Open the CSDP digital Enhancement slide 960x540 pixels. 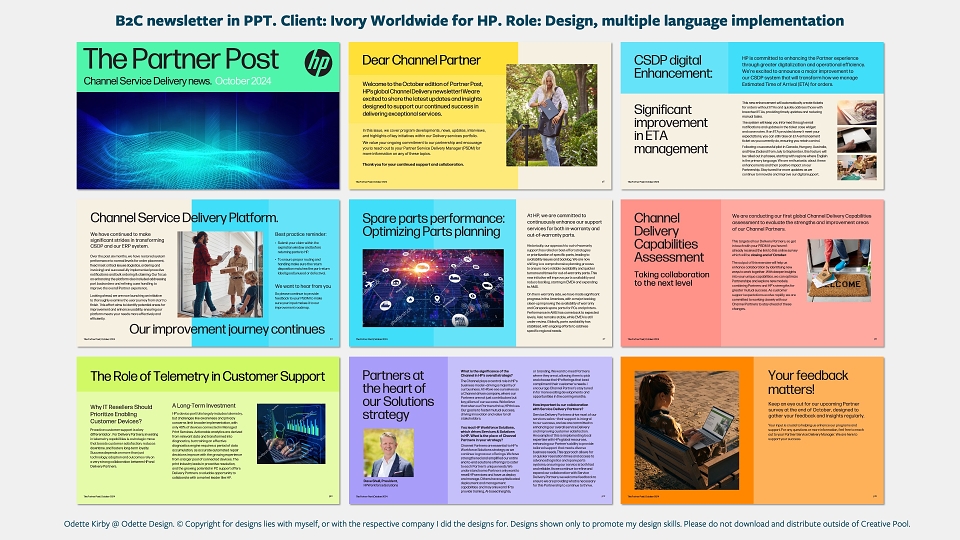pyautogui.click(x=752, y=115)
